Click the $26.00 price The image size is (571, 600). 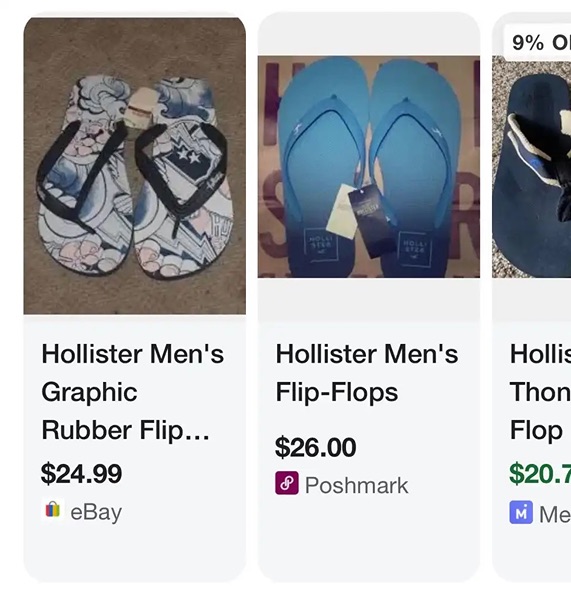(x=316, y=447)
